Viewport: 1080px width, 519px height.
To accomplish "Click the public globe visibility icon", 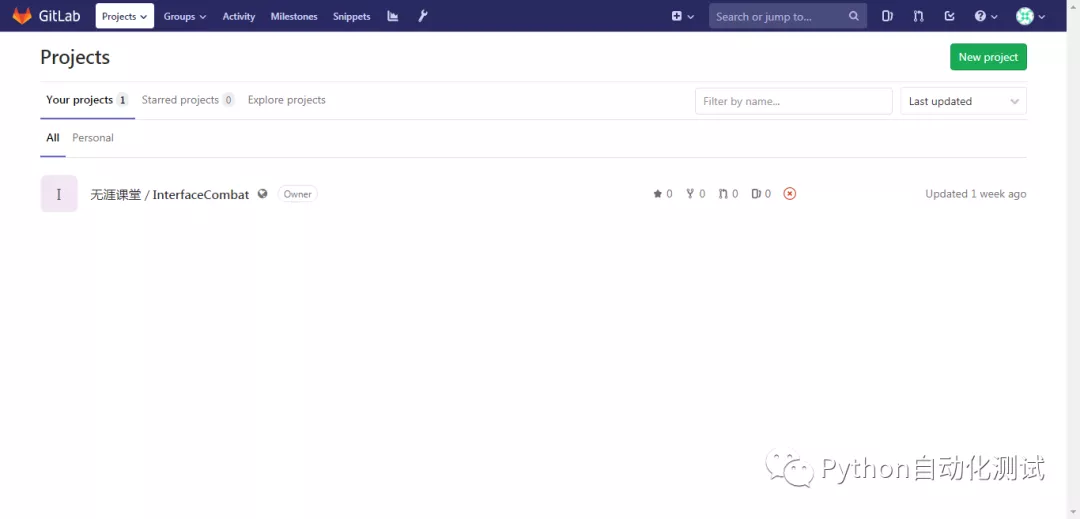I will click(262, 194).
